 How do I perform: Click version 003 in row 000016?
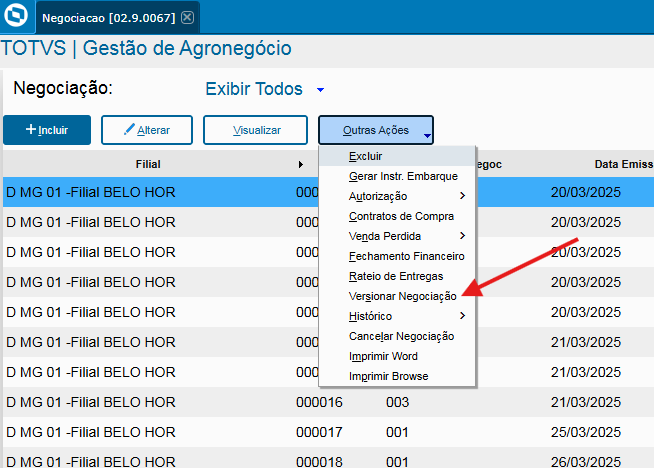(x=397, y=402)
